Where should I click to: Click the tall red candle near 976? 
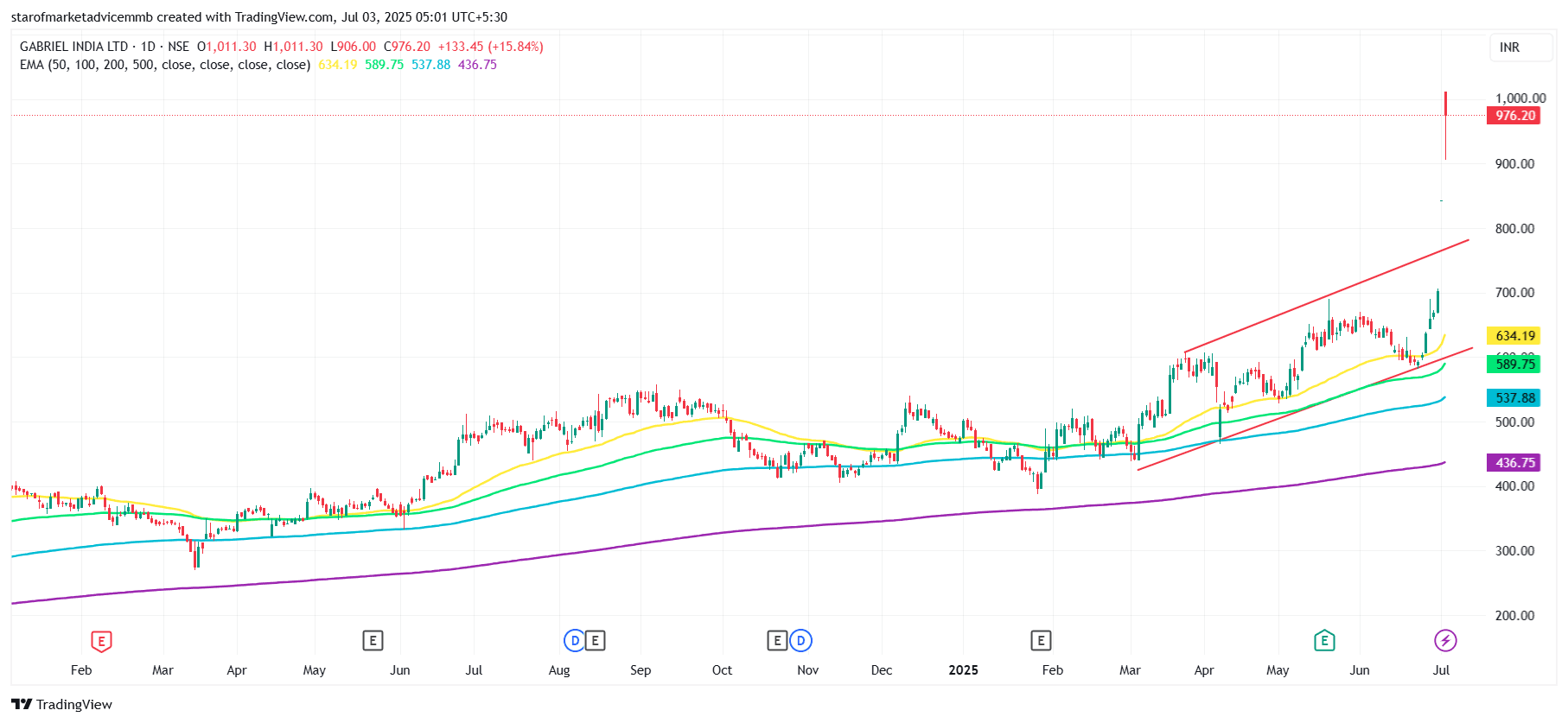[1445, 125]
